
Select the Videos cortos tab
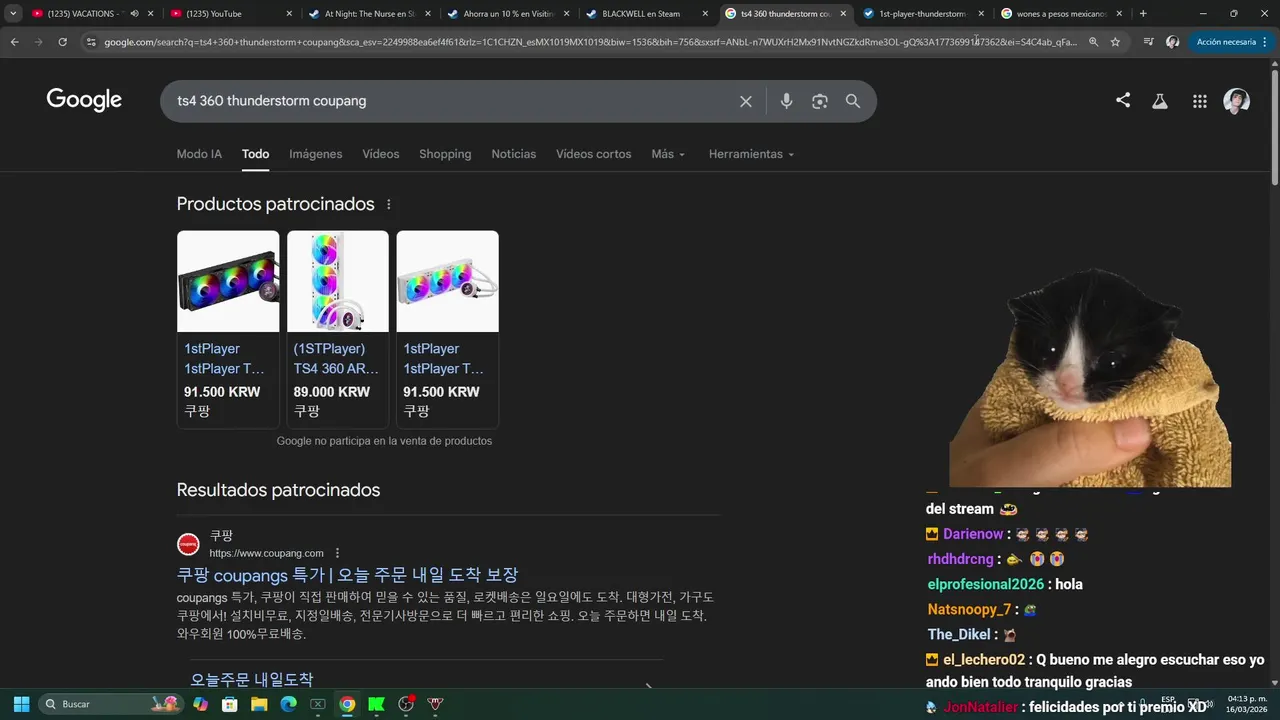coord(594,154)
